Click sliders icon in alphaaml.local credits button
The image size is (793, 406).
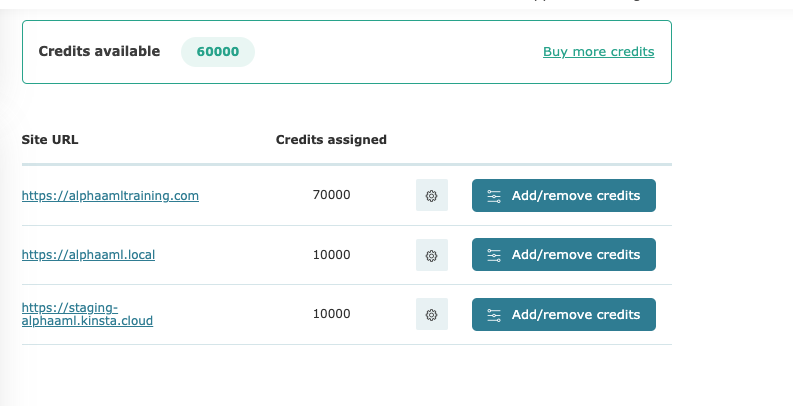coord(494,255)
